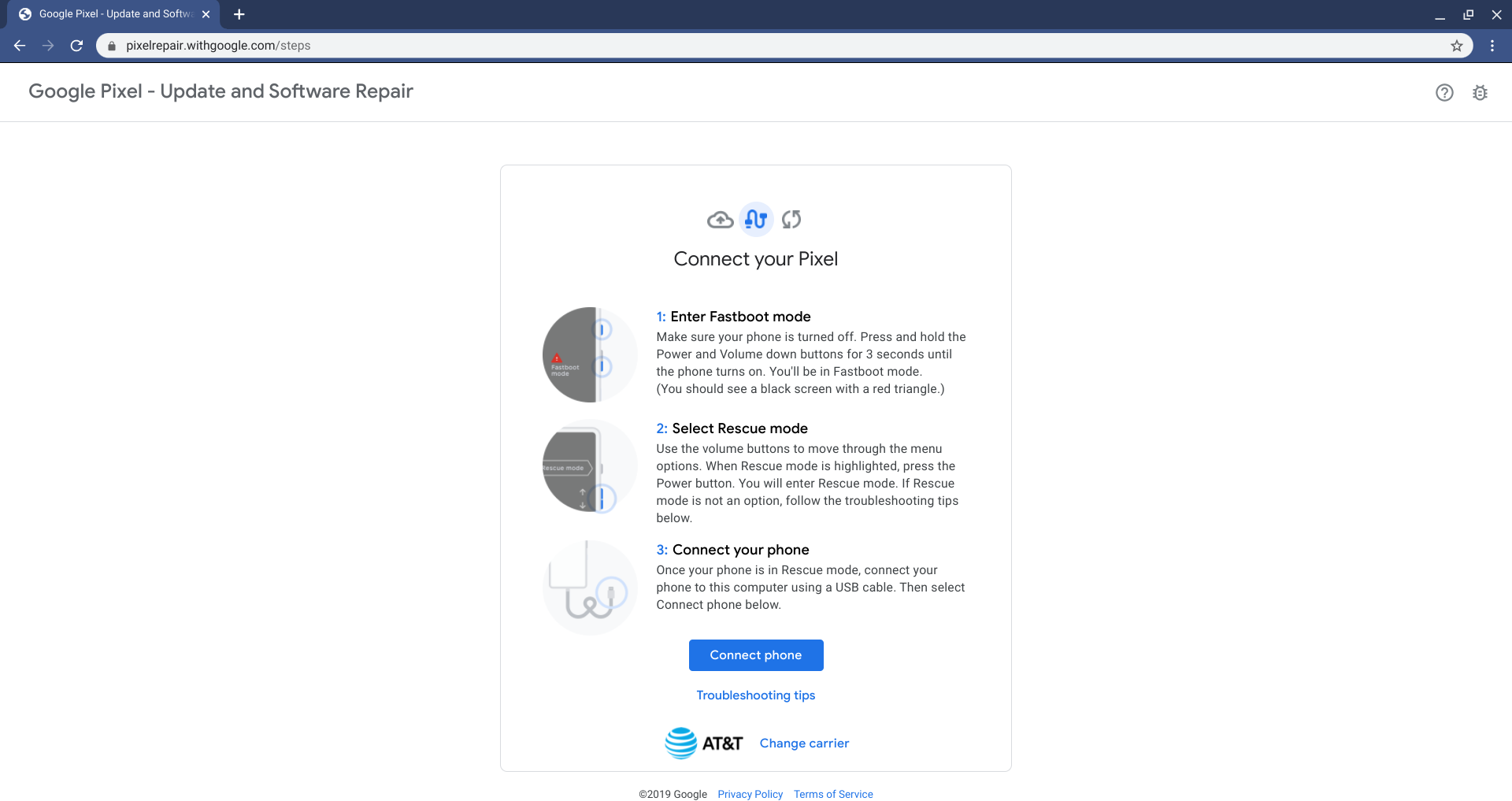This screenshot has height=801, width=1512.
Task: Click the AT&T carrier logo
Action: [x=703, y=744]
